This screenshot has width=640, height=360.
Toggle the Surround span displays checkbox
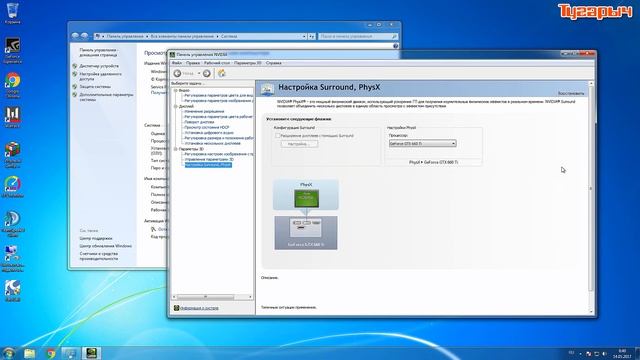pyautogui.click(x=278, y=136)
